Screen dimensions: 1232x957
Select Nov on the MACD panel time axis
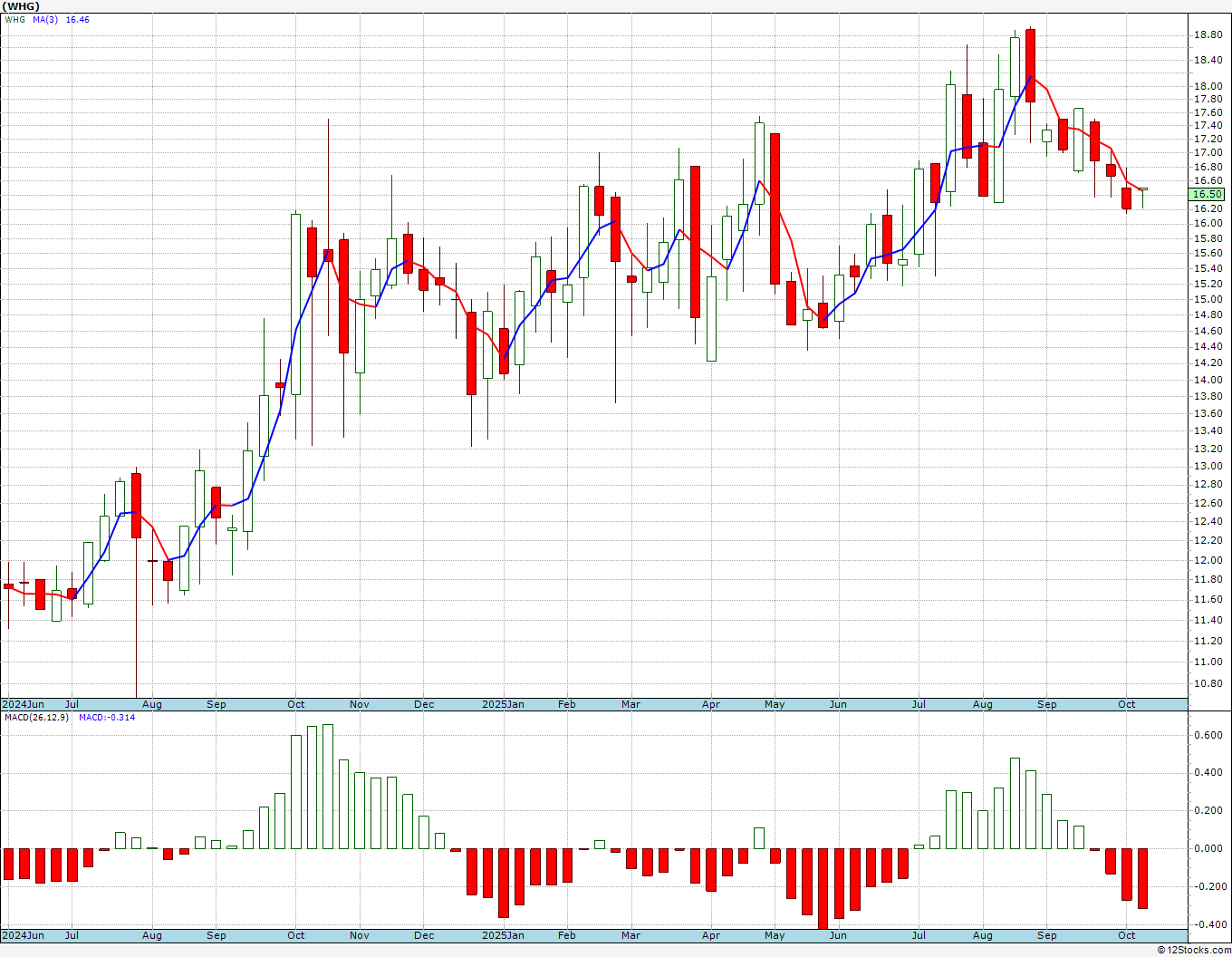tap(360, 935)
